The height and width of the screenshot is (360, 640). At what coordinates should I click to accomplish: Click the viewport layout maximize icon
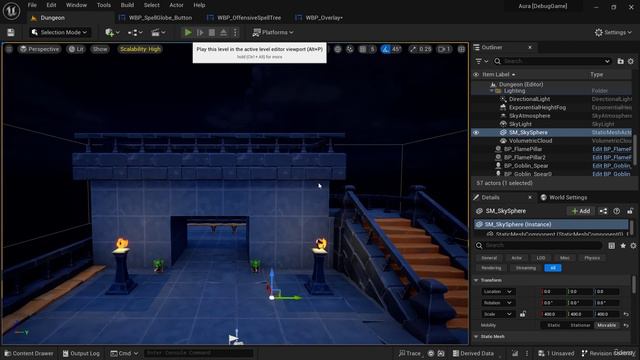[461, 49]
